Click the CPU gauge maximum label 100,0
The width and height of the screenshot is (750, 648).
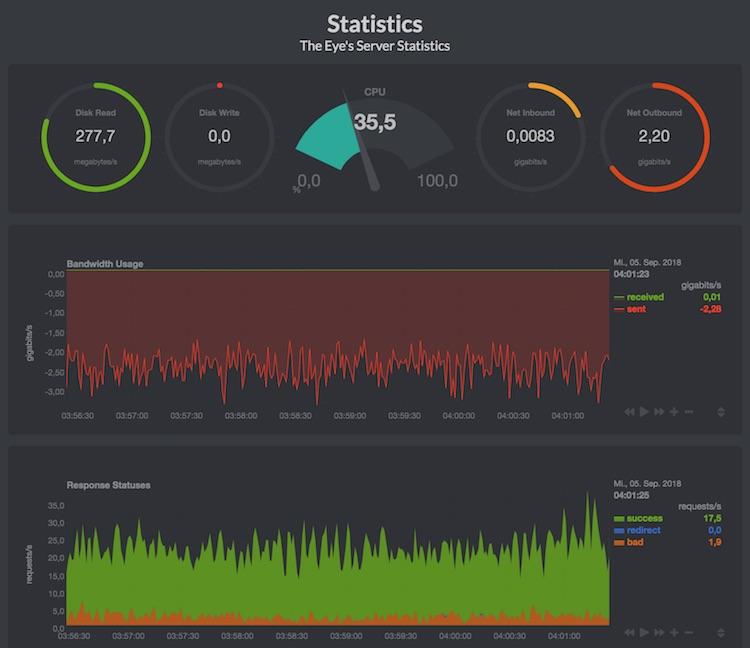[437, 181]
